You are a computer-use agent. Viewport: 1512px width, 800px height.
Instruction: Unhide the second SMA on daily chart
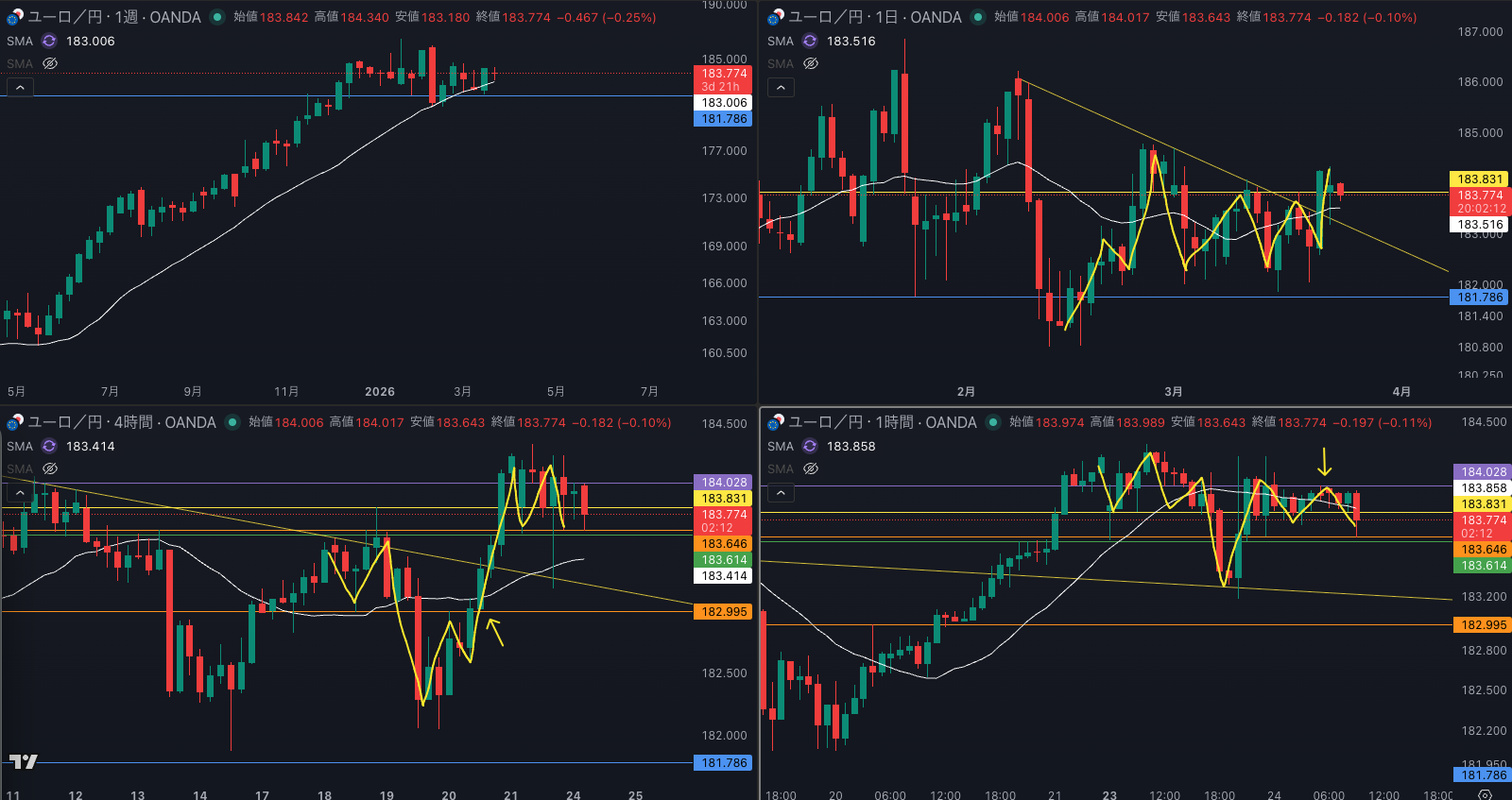click(x=811, y=63)
